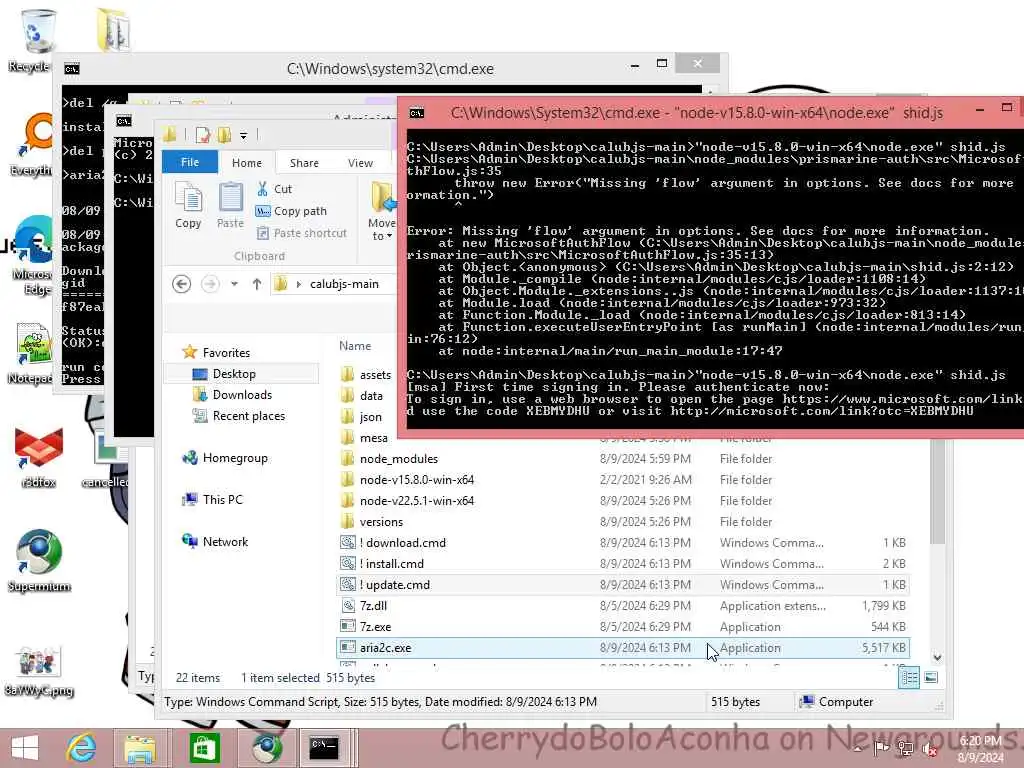The width and height of the screenshot is (1024, 768).
Task: Open the Action Center flag icon
Action: coord(881,748)
